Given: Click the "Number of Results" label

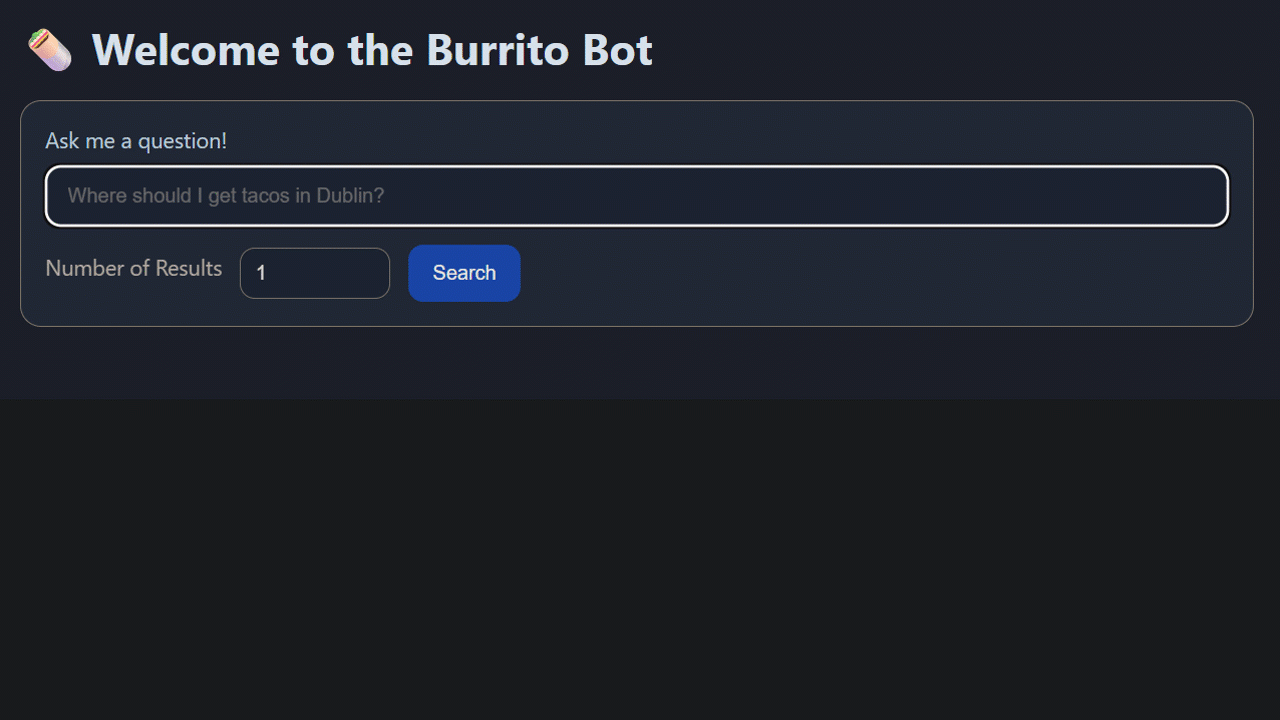Looking at the screenshot, I should click(x=134, y=268).
